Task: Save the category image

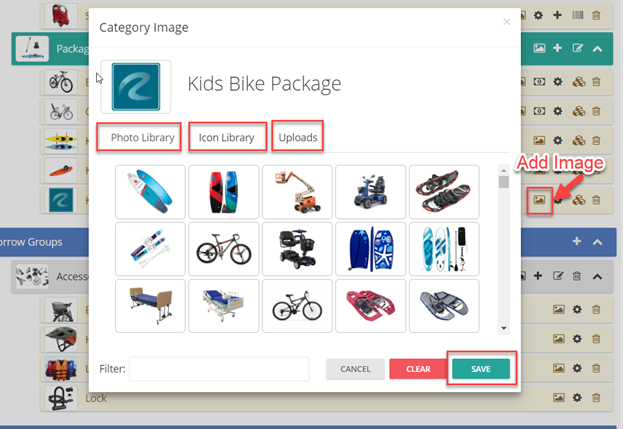Action: (481, 369)
